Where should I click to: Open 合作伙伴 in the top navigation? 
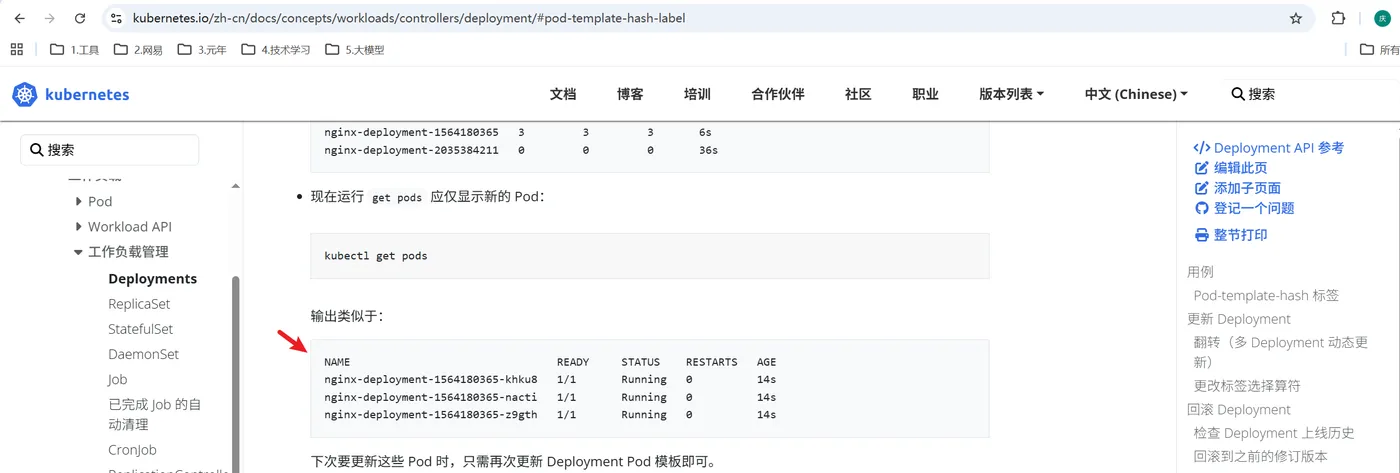[x=778, y=94]
